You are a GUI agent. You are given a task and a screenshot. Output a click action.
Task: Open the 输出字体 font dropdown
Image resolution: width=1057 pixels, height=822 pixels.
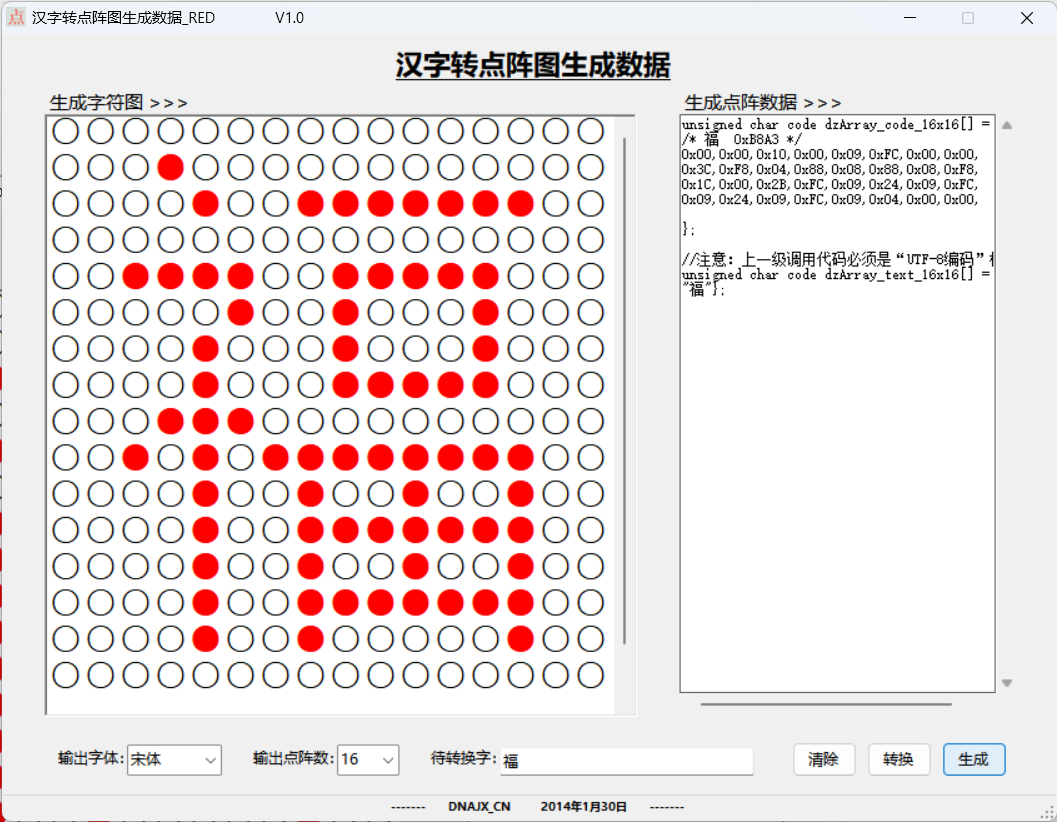(174, 760)
